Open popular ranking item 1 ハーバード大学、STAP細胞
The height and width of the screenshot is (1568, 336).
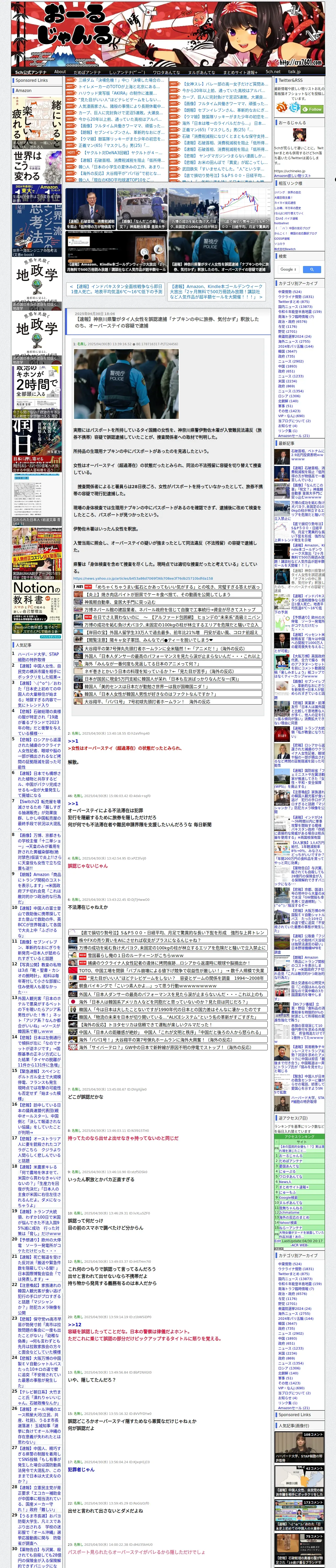[38, 657]
